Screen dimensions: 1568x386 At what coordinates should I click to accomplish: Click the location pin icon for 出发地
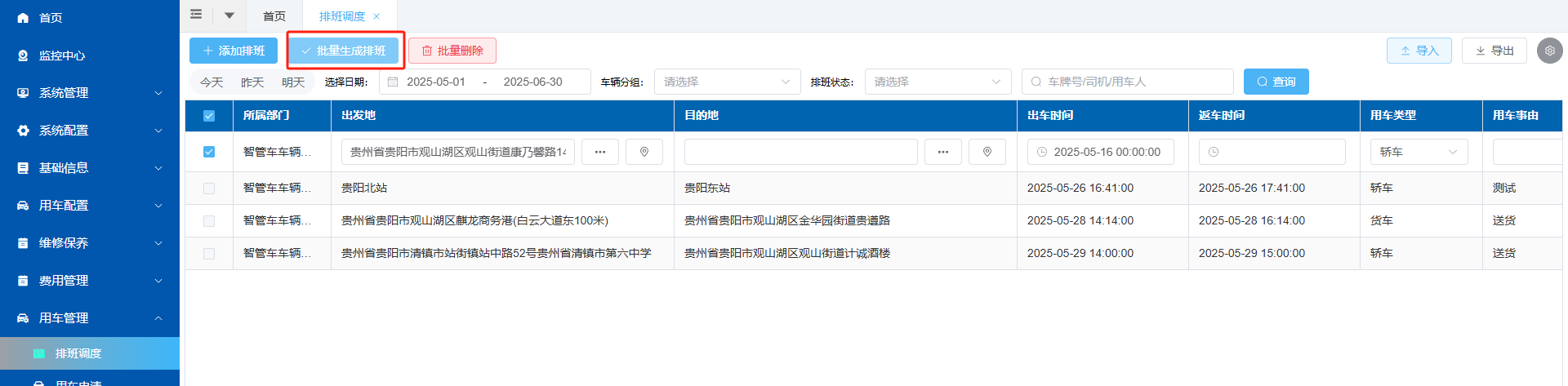point(644,152)
